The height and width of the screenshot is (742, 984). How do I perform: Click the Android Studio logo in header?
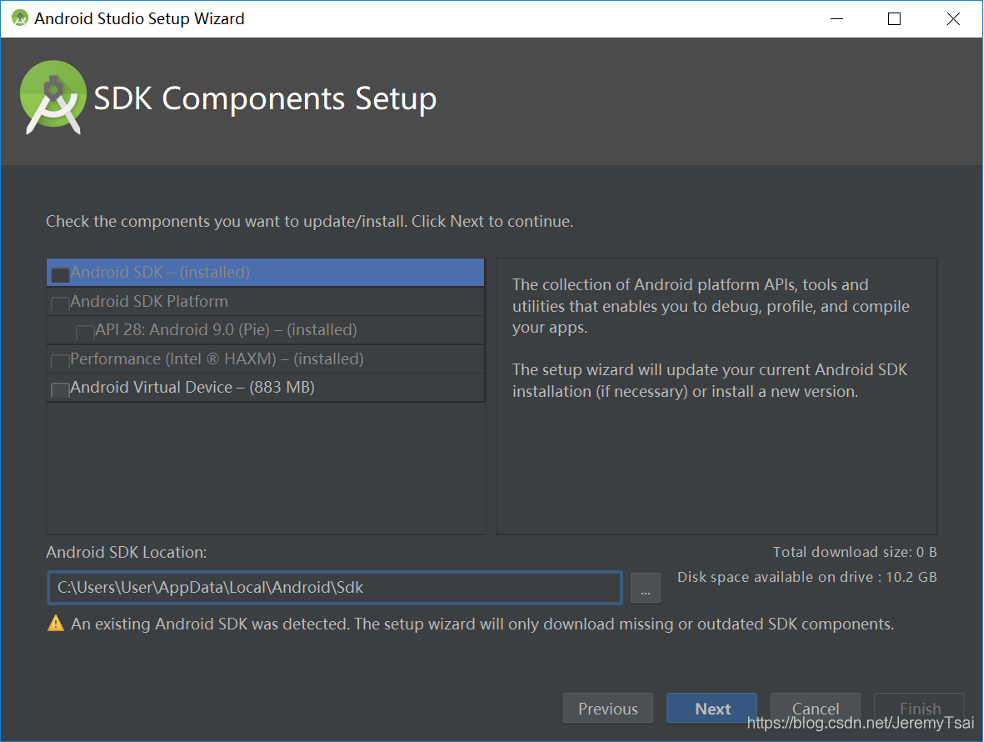pyautogui.click(x=53, y=97)
